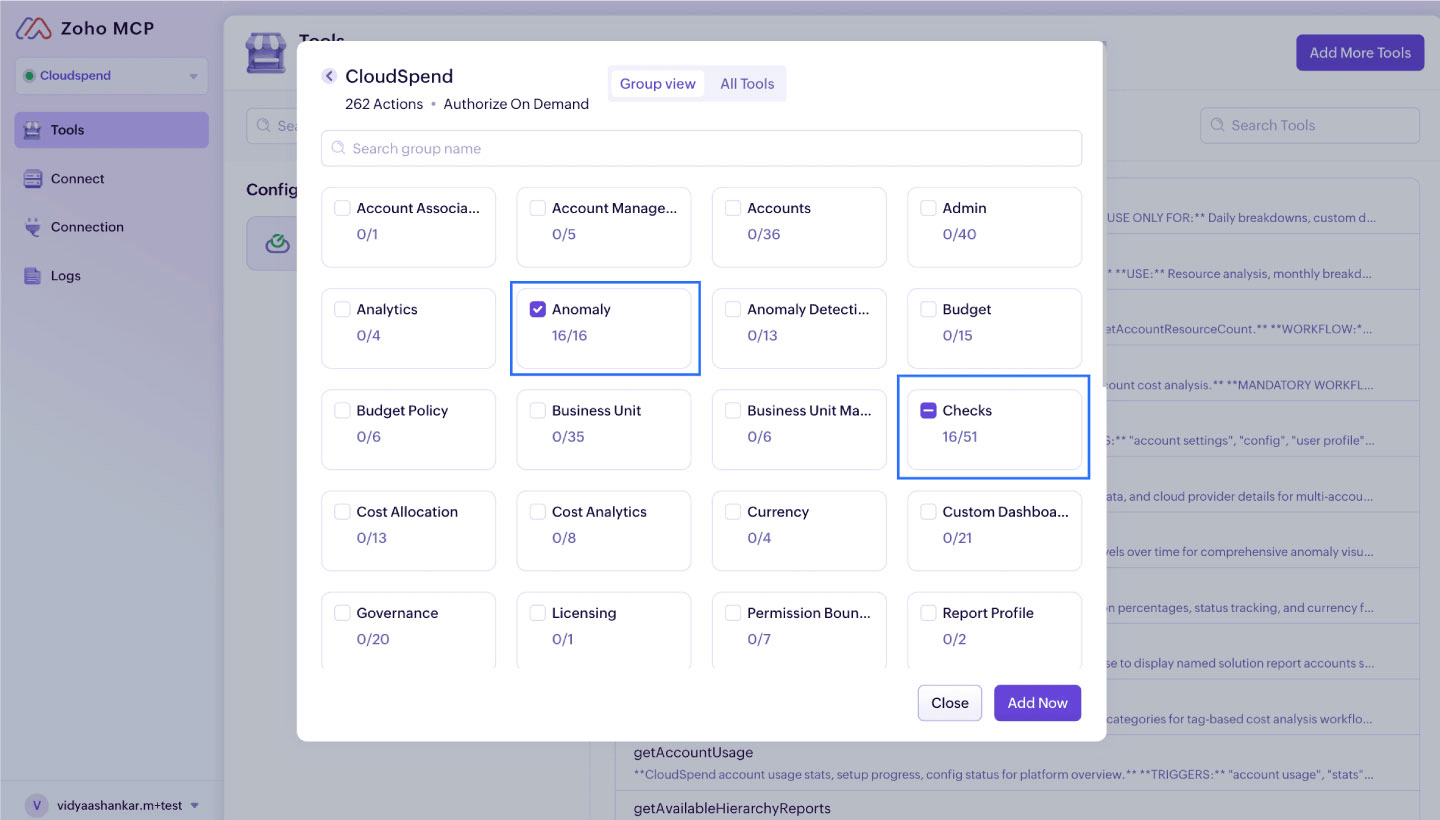The height and width of the screenshot is (820, 1440).
Task: Select the Anomaly Detection group checkbox
Action: click(x=733, y=309)
